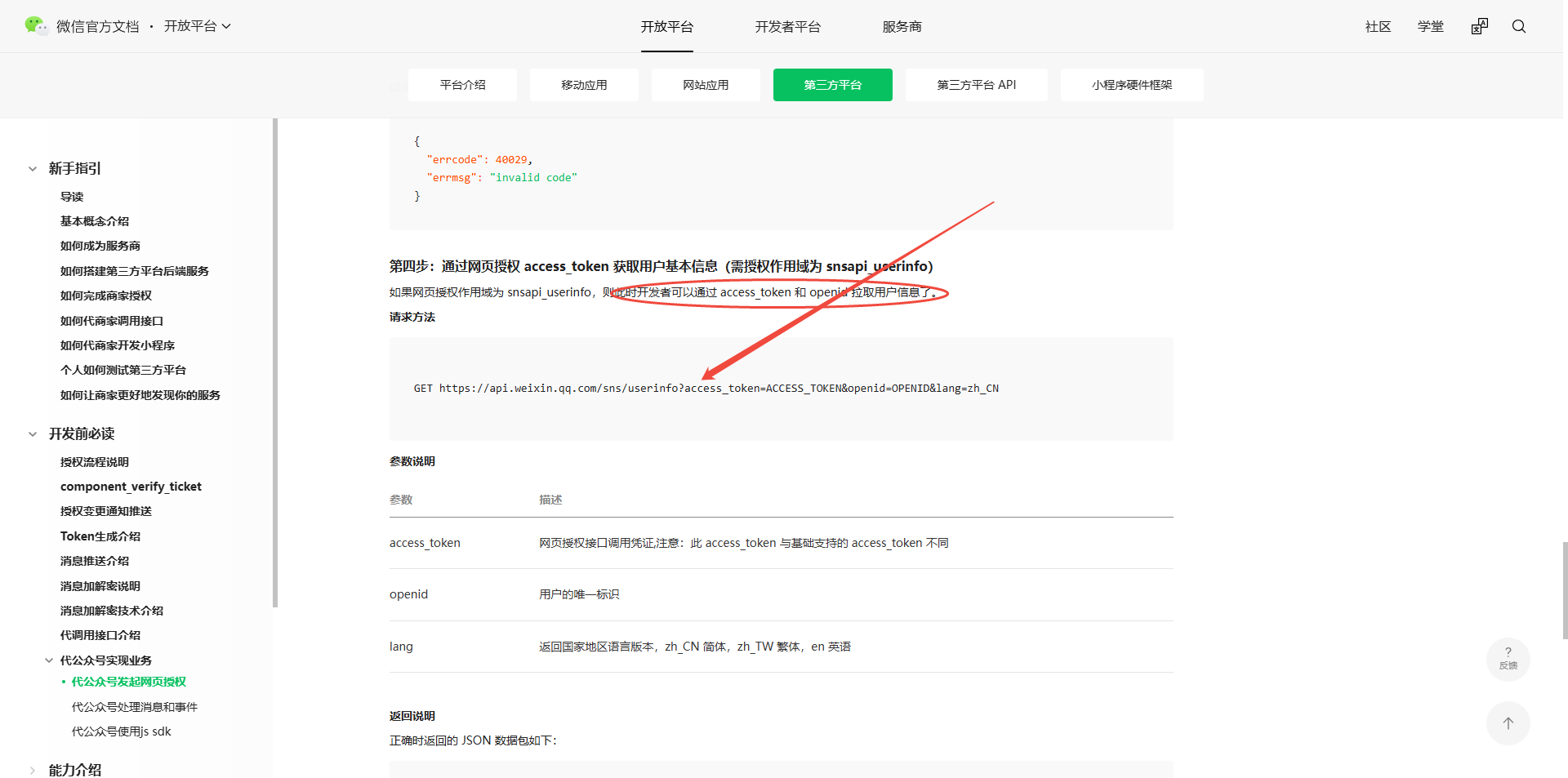Open 个人如何测试第三方平台 sidebar item
The image size is (1568, 778).
pyautogui.click(x=123, y=370)
